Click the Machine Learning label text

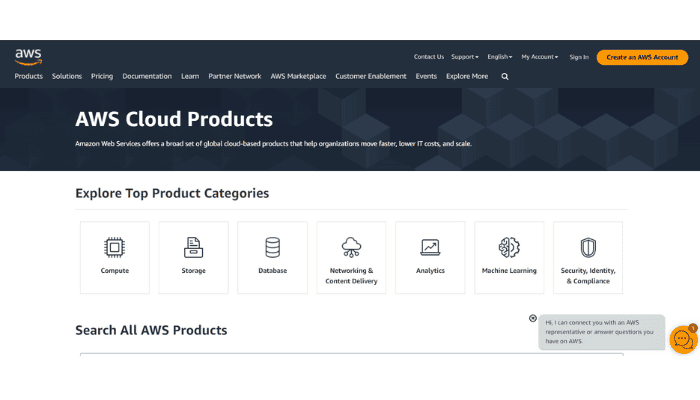(x=509, y=271)
